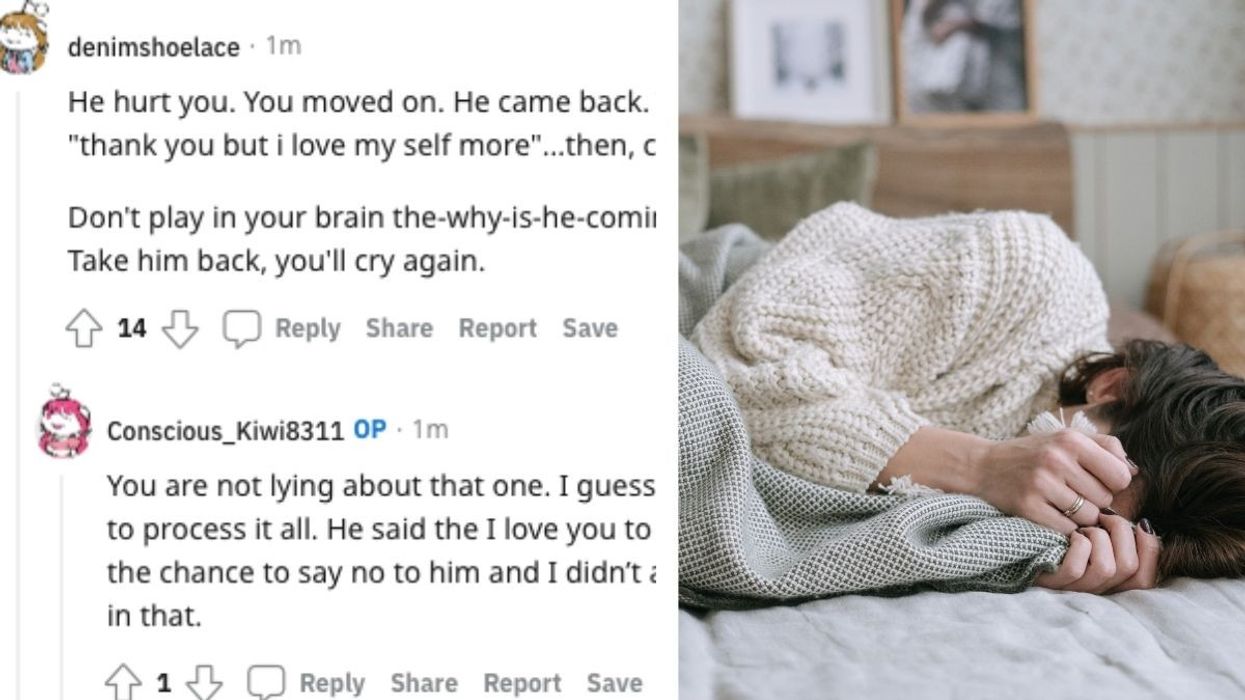Share Conscious_Kiwi8311's reply
This screenshot has height=700, width=1245.
(423, 682)
